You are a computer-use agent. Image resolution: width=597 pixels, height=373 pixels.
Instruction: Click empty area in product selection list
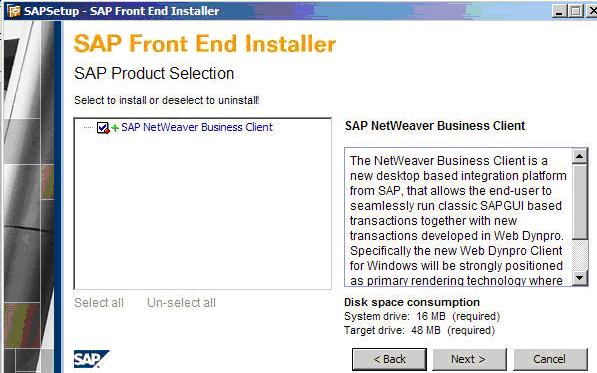coord(203,213)
